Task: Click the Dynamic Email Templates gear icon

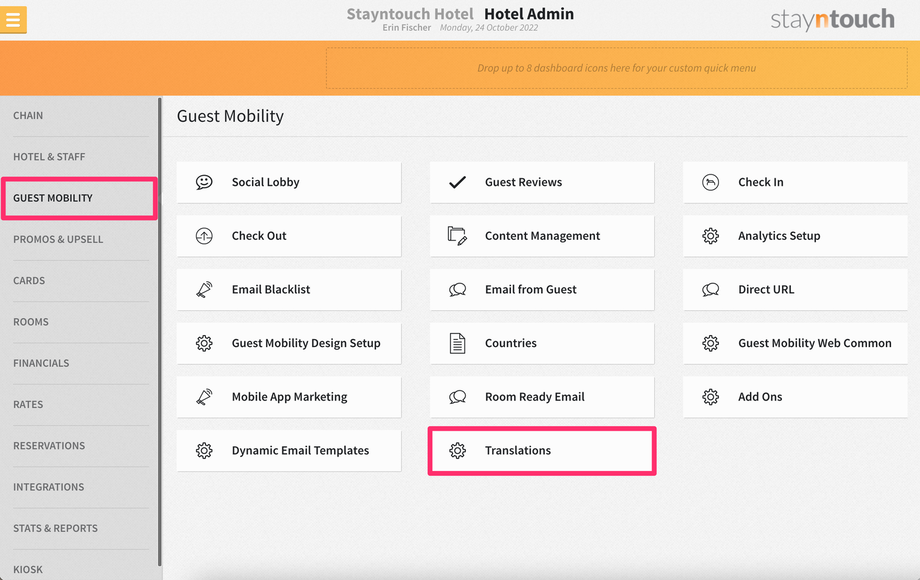Action: pos(204,450)
